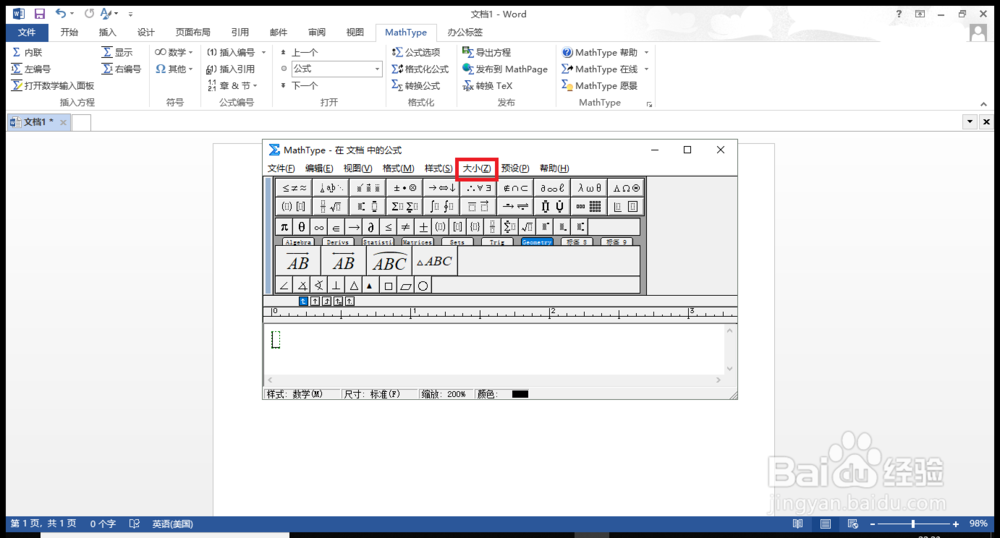Open the underbar and overbar templates palette
This screenshot has height=538, width=1000.
coord(478,207)
